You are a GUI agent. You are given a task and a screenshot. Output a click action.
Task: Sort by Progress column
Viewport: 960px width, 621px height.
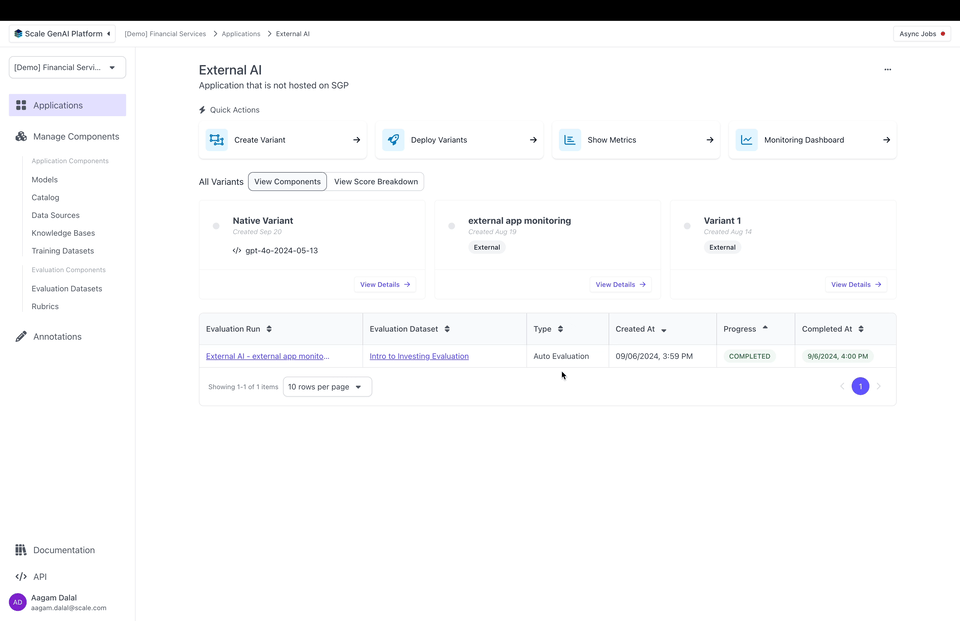point(765,328)
